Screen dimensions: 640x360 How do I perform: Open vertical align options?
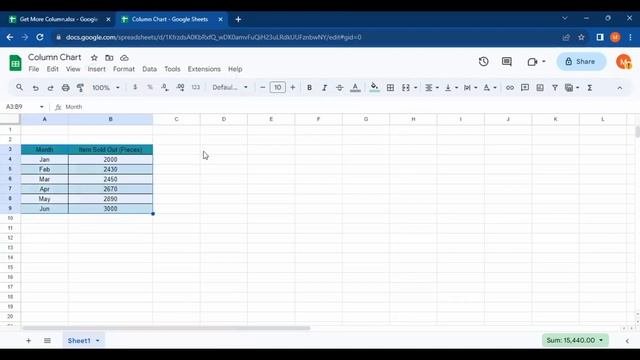pos(451,87)
